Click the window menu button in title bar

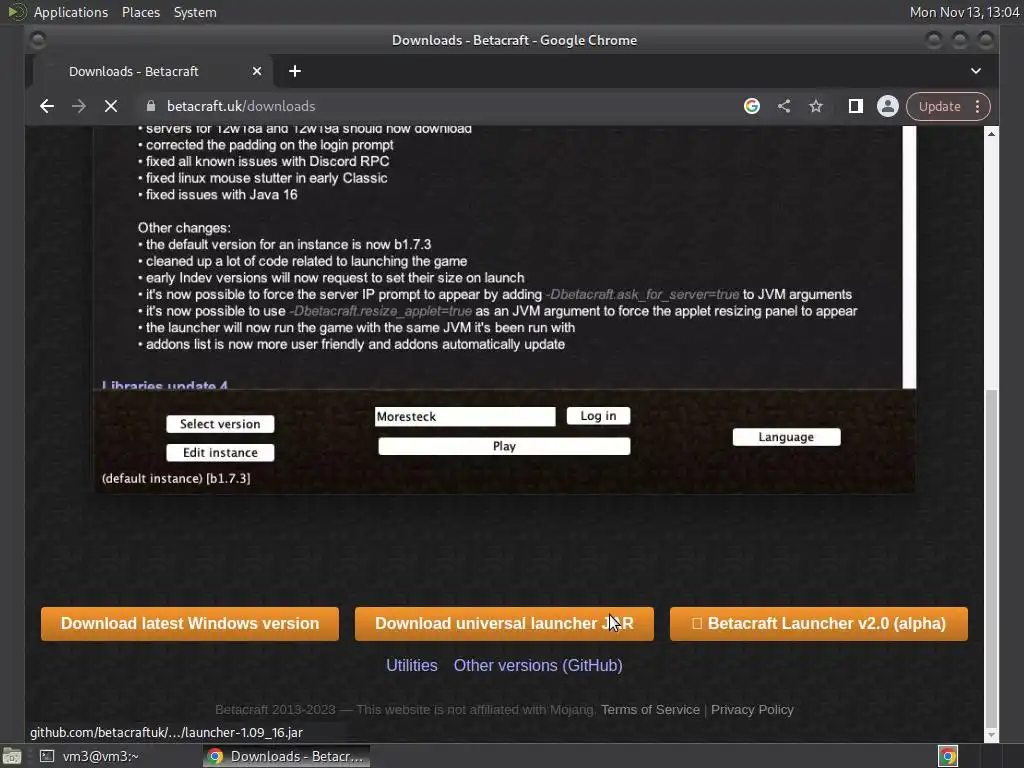38,40
